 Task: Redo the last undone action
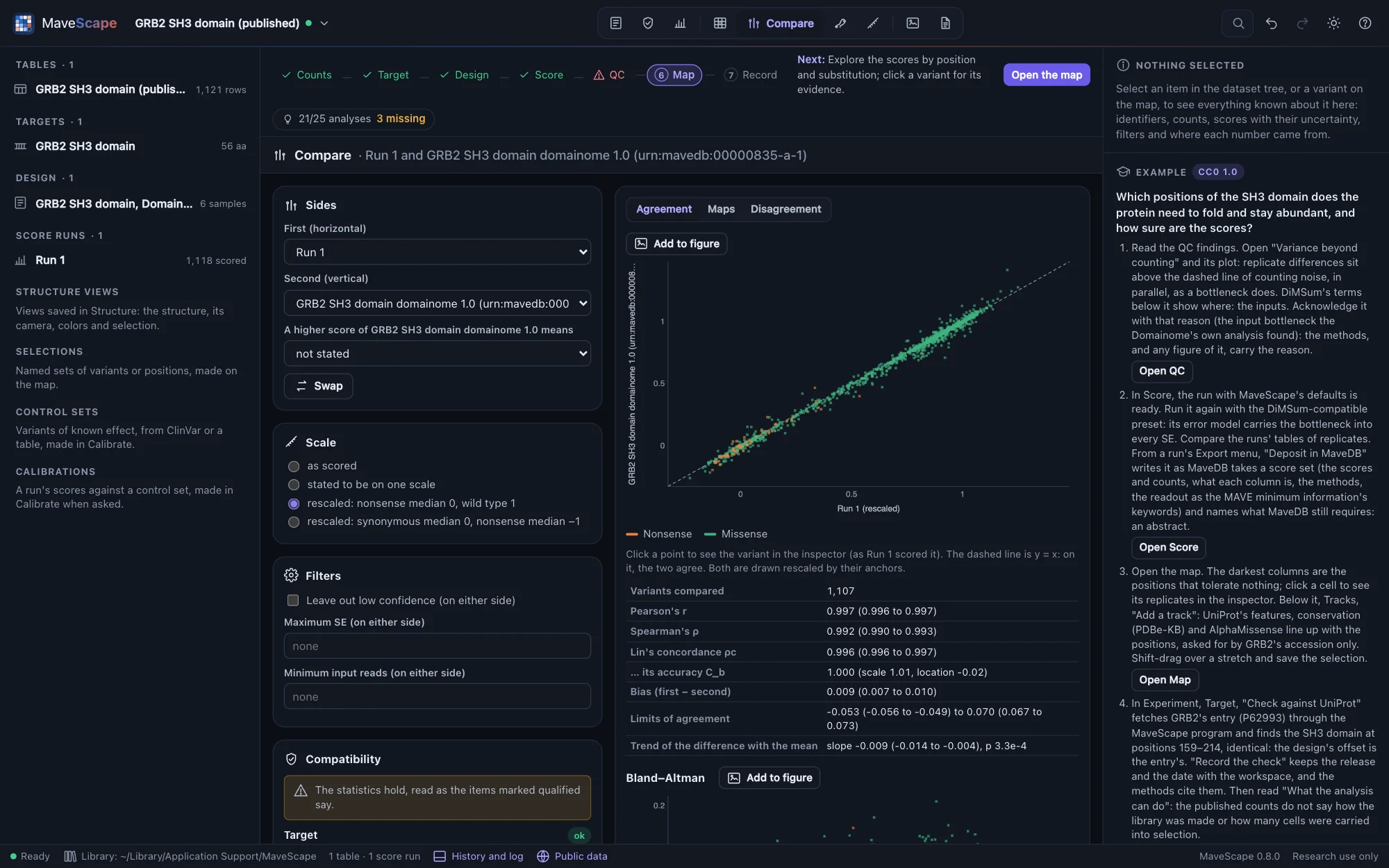click(1302, 23)
